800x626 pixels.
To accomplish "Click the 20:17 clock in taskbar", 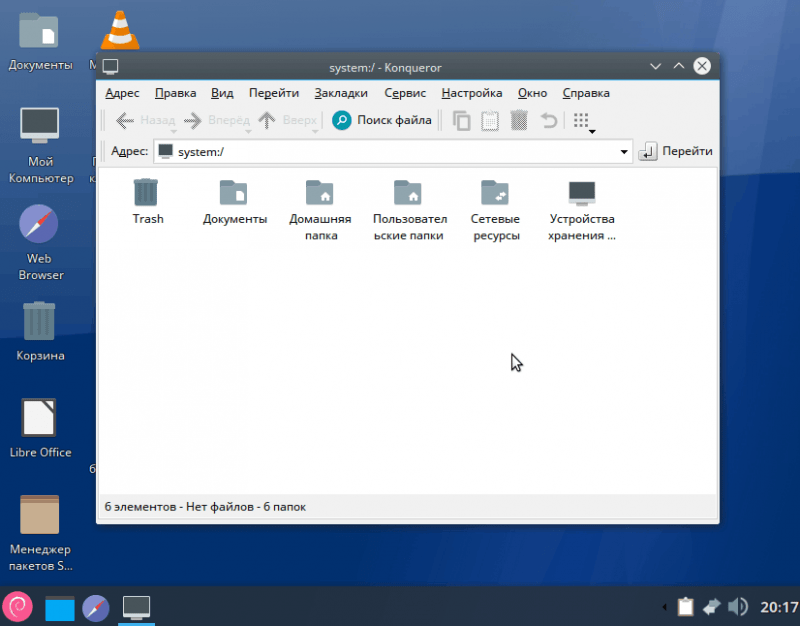I will point(779,607).
